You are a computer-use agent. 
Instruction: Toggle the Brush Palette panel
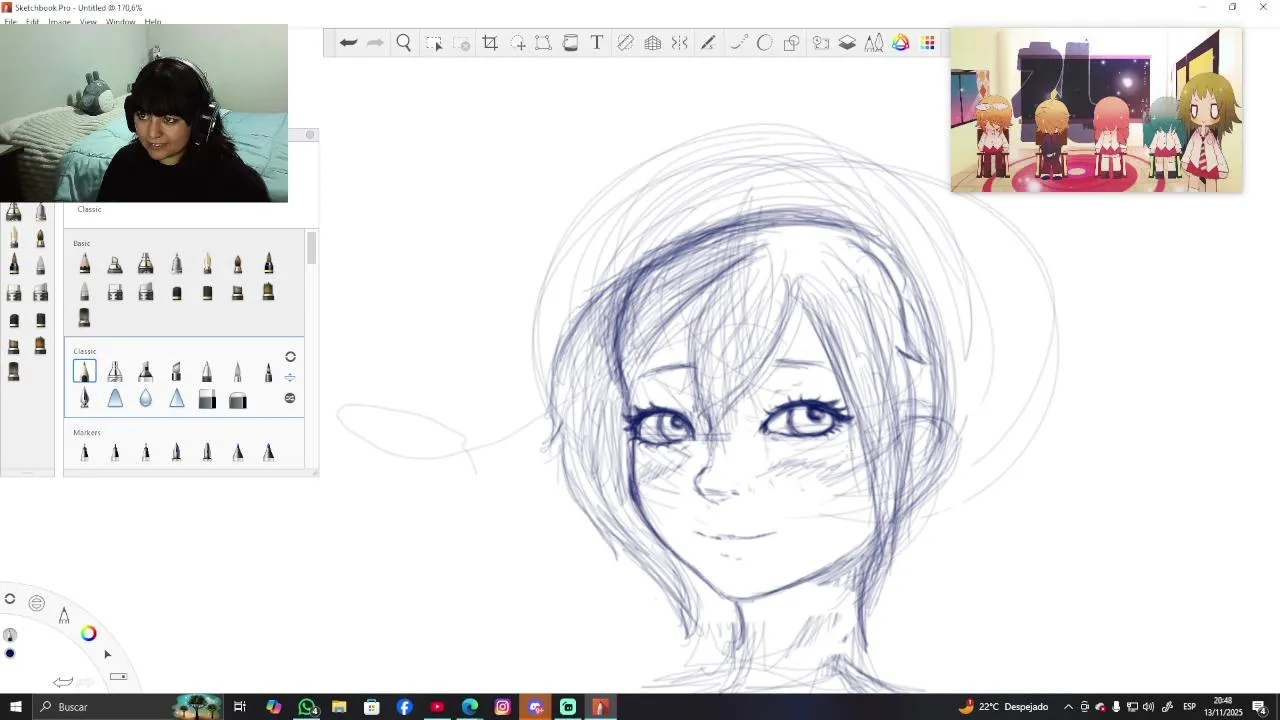click(x=874, y=43)
